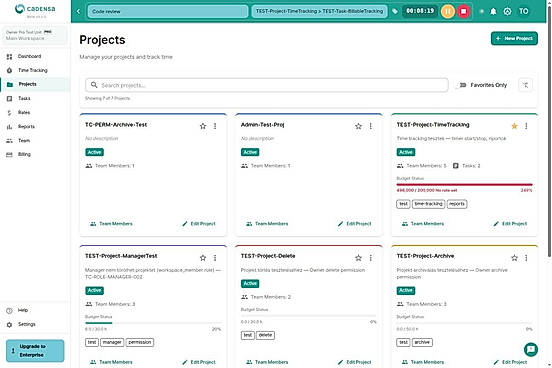The image size is (552, 368).
Task: Open Time Tracking in the sidebar
Action: tap(34, 70)
